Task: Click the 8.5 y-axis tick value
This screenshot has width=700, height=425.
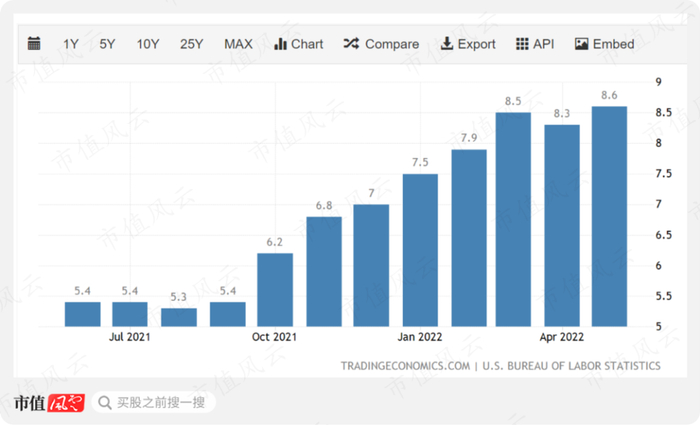Action: 663,112
